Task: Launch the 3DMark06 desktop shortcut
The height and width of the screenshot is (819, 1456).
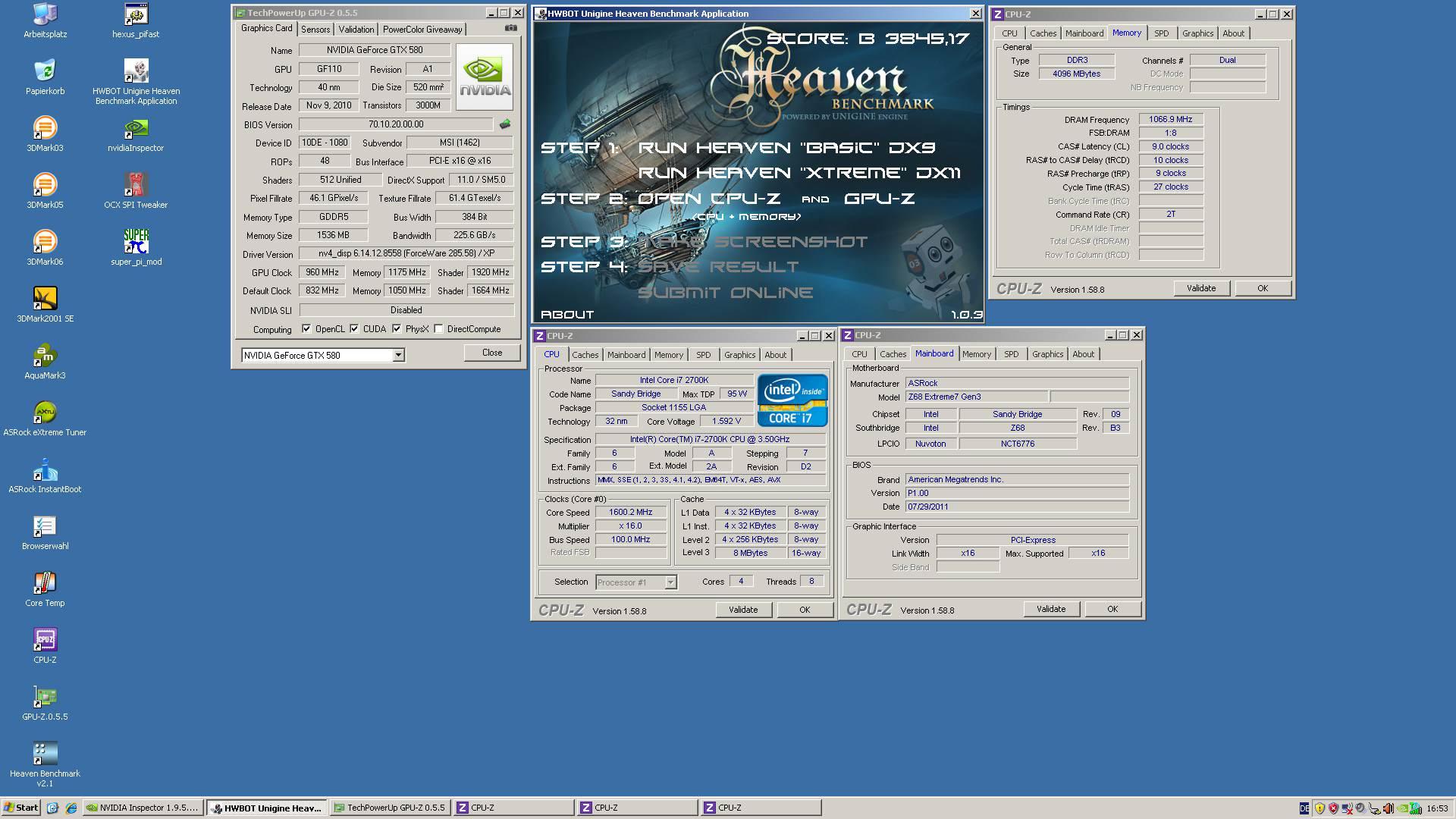Action: (45, 248)
